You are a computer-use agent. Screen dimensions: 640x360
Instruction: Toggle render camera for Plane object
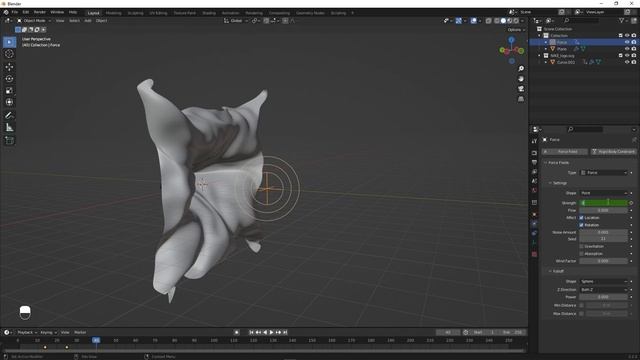633,49
